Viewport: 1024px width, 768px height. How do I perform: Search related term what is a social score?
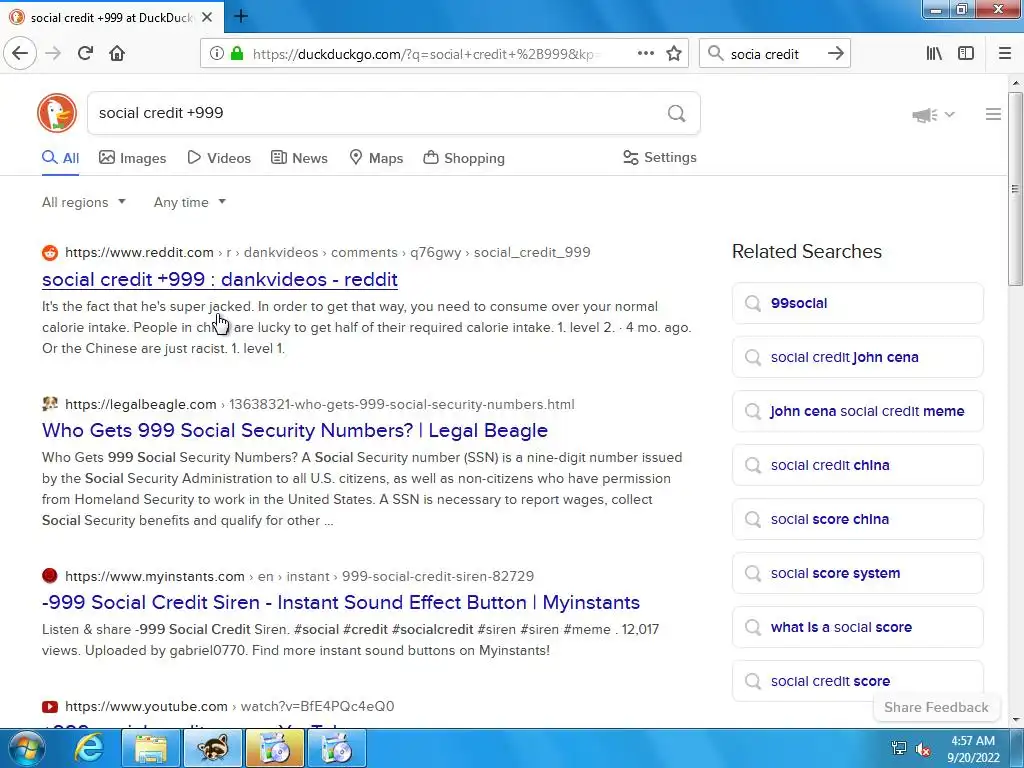point(857,628)
